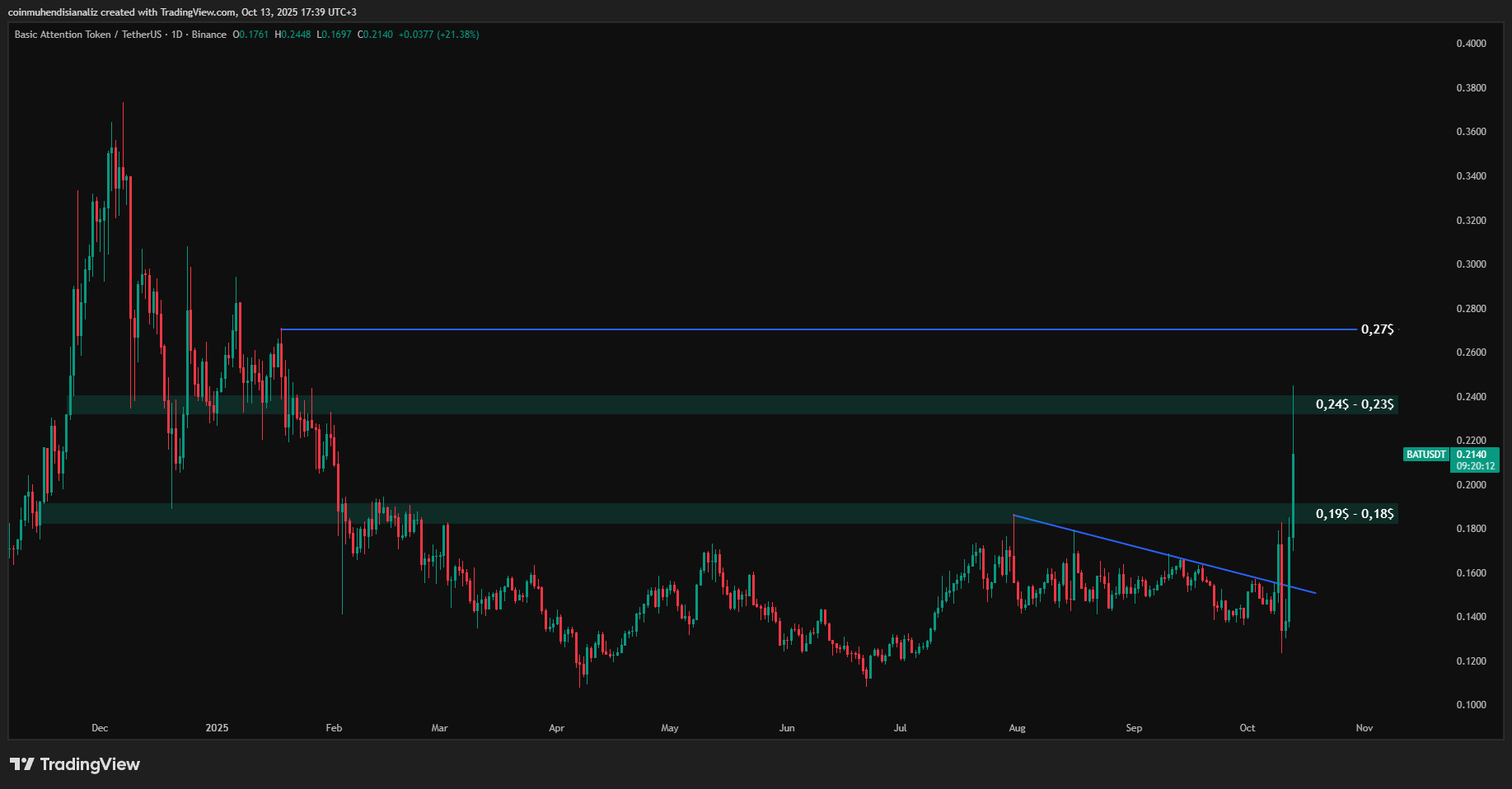Image resolution: width=1512 pixels, height=789 pixels.
Task: Click the 0,19$ - 0,18$ demand zone label
Action: [1355, 513]
